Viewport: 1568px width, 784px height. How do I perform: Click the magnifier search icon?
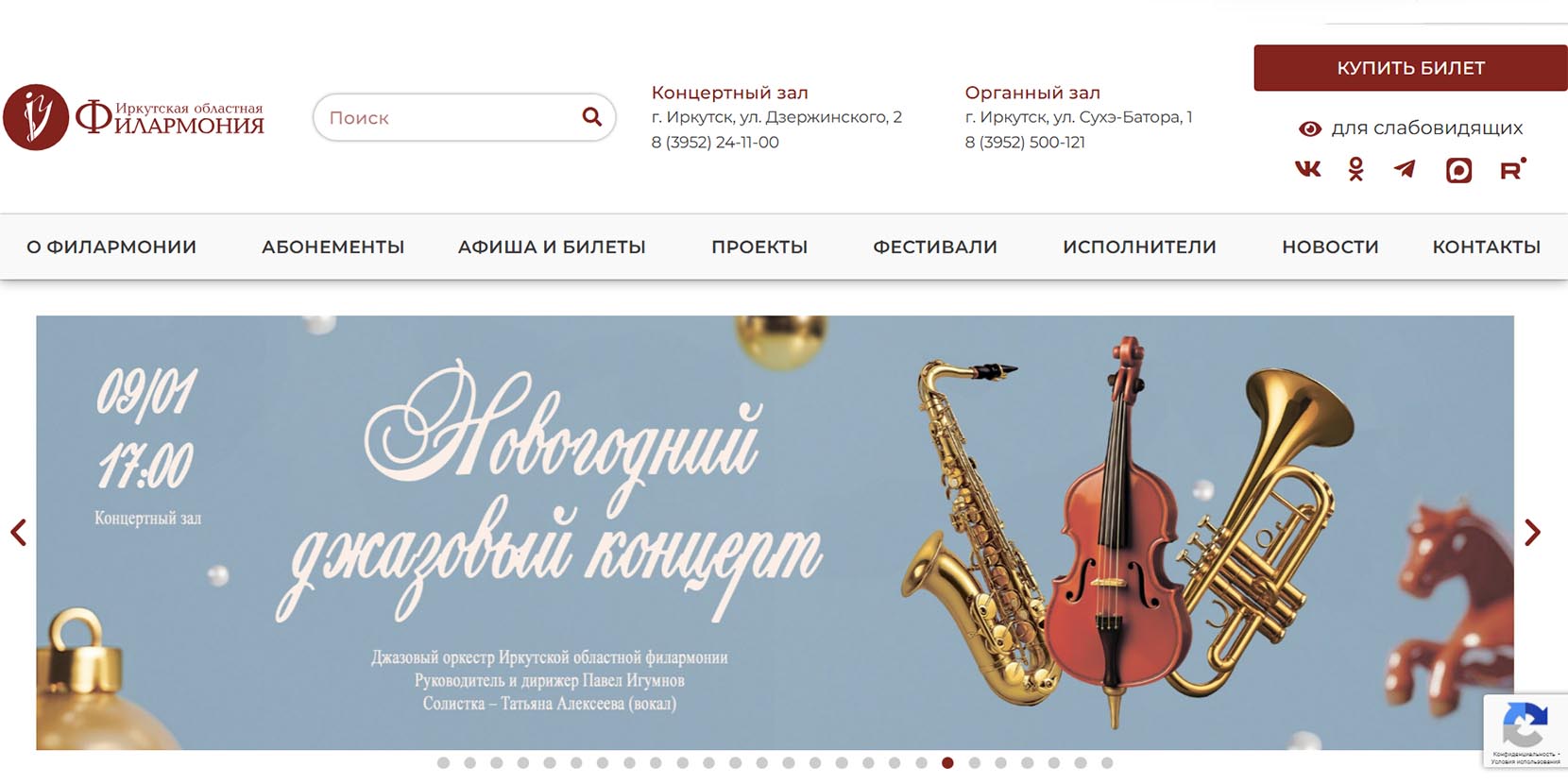592,116
